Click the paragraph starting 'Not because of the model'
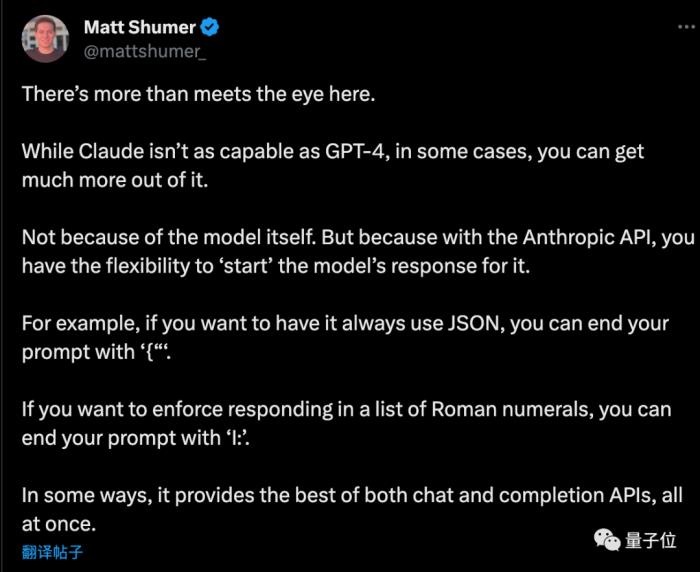The image size is (700, 572). pyautogui.click(x=358, y=251)
